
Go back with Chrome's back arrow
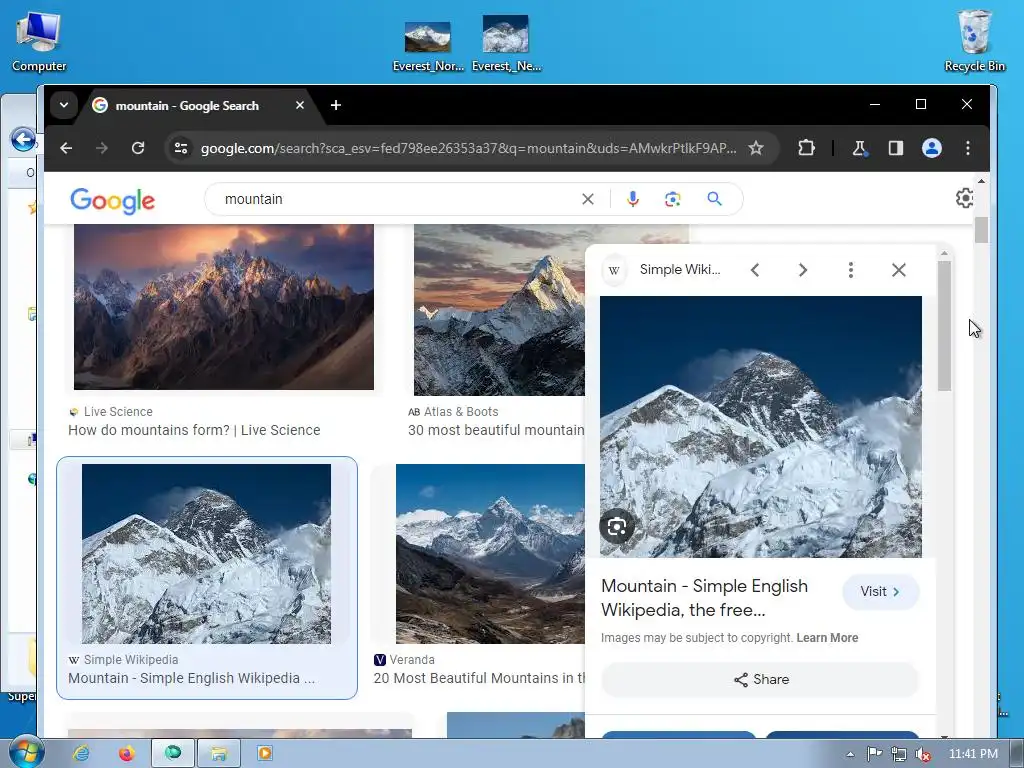click(66, 148)
